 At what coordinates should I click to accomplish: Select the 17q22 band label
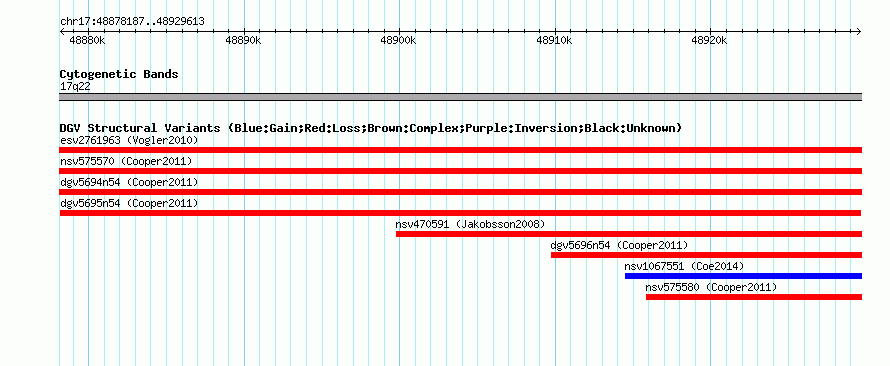[75, 87]
